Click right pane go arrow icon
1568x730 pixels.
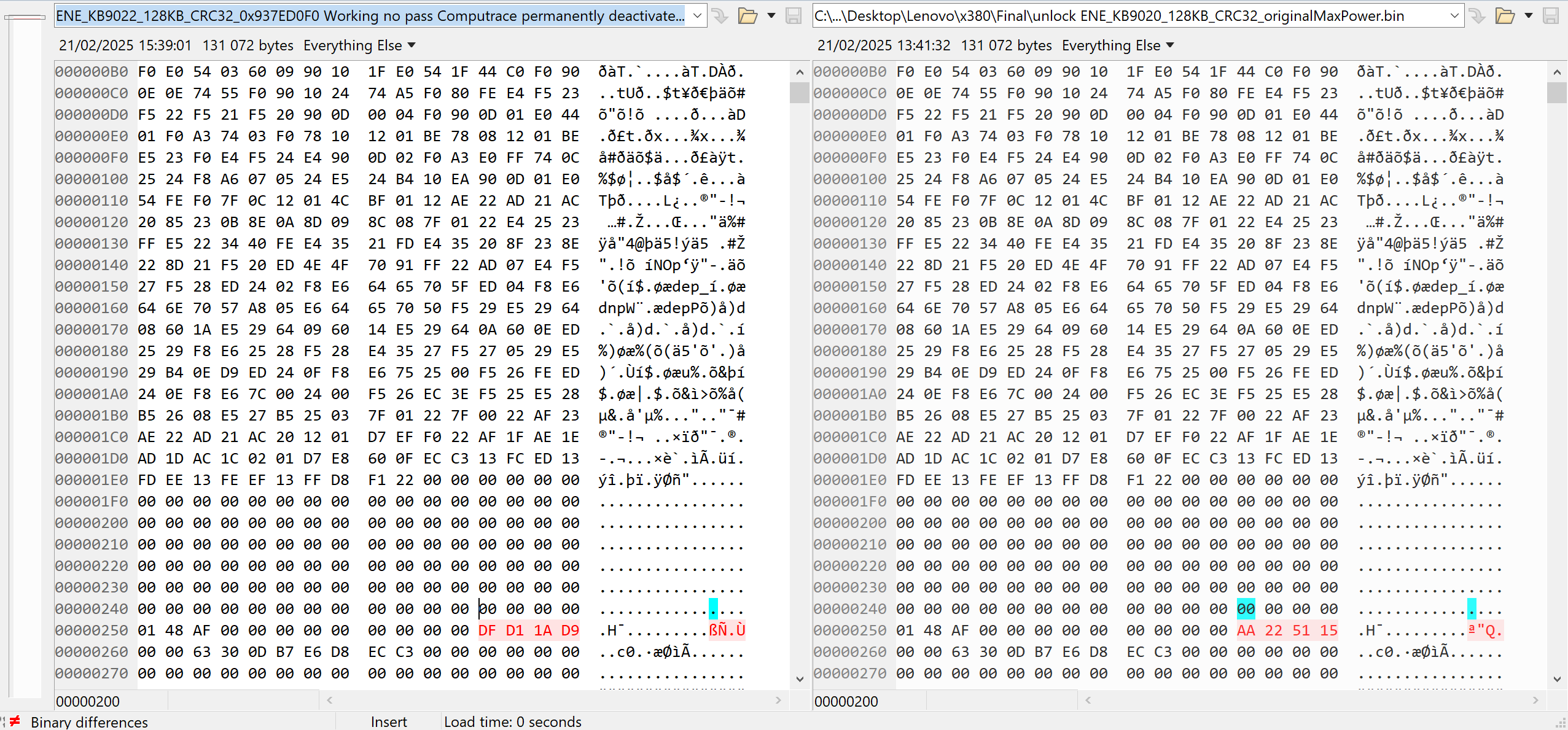click(x=1478, y=15)
